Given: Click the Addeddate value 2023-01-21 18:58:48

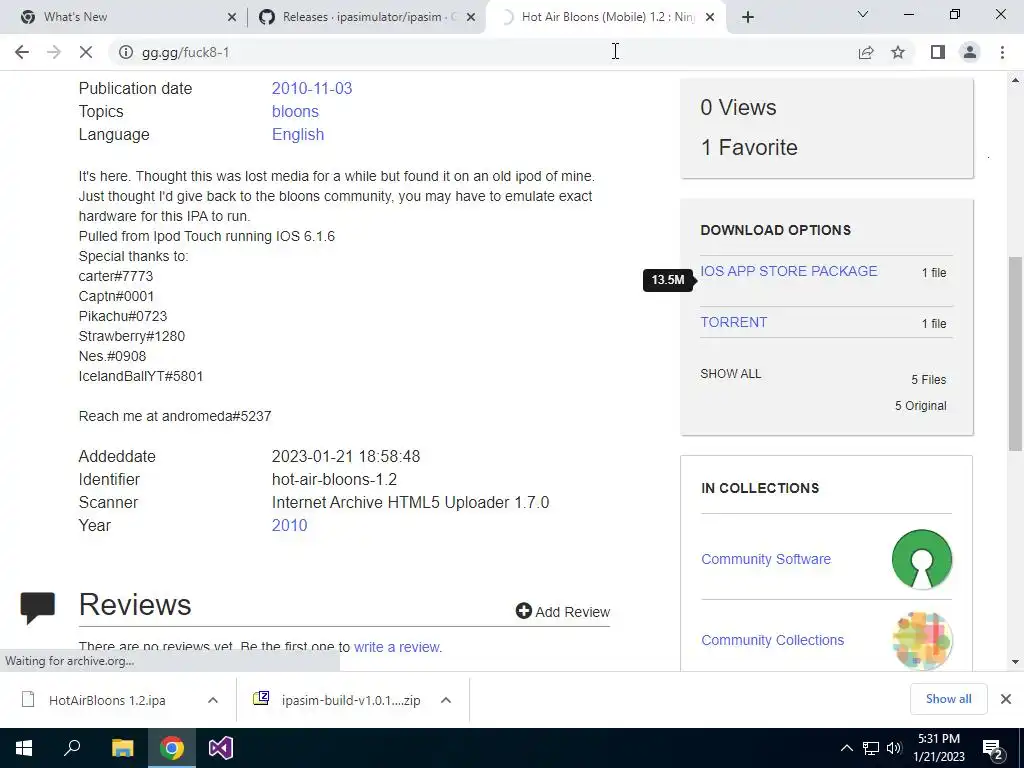Looking at the screenshot, I should [x=345, y=456].
